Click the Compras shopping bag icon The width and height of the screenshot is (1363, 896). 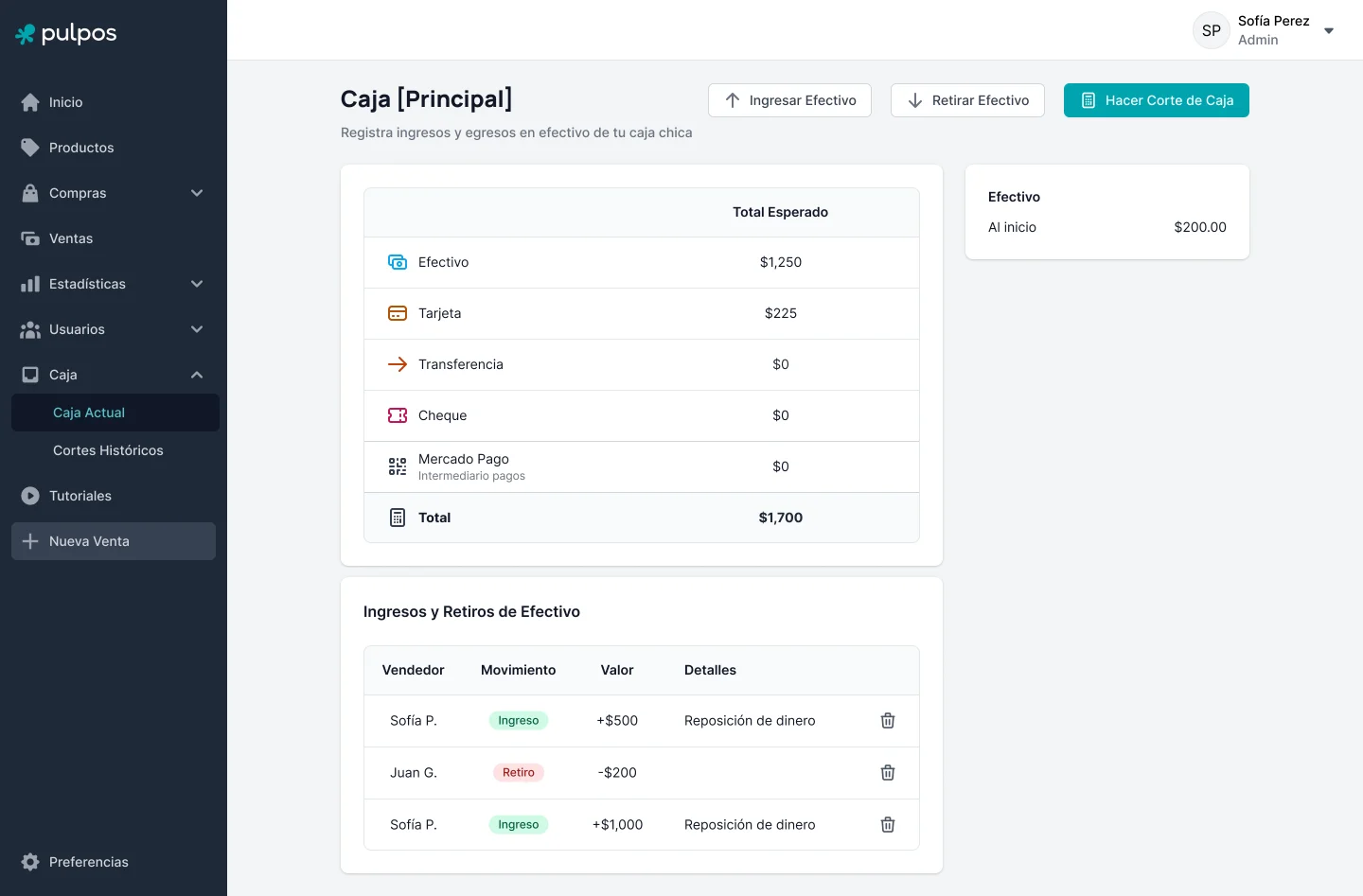[30, 193]
